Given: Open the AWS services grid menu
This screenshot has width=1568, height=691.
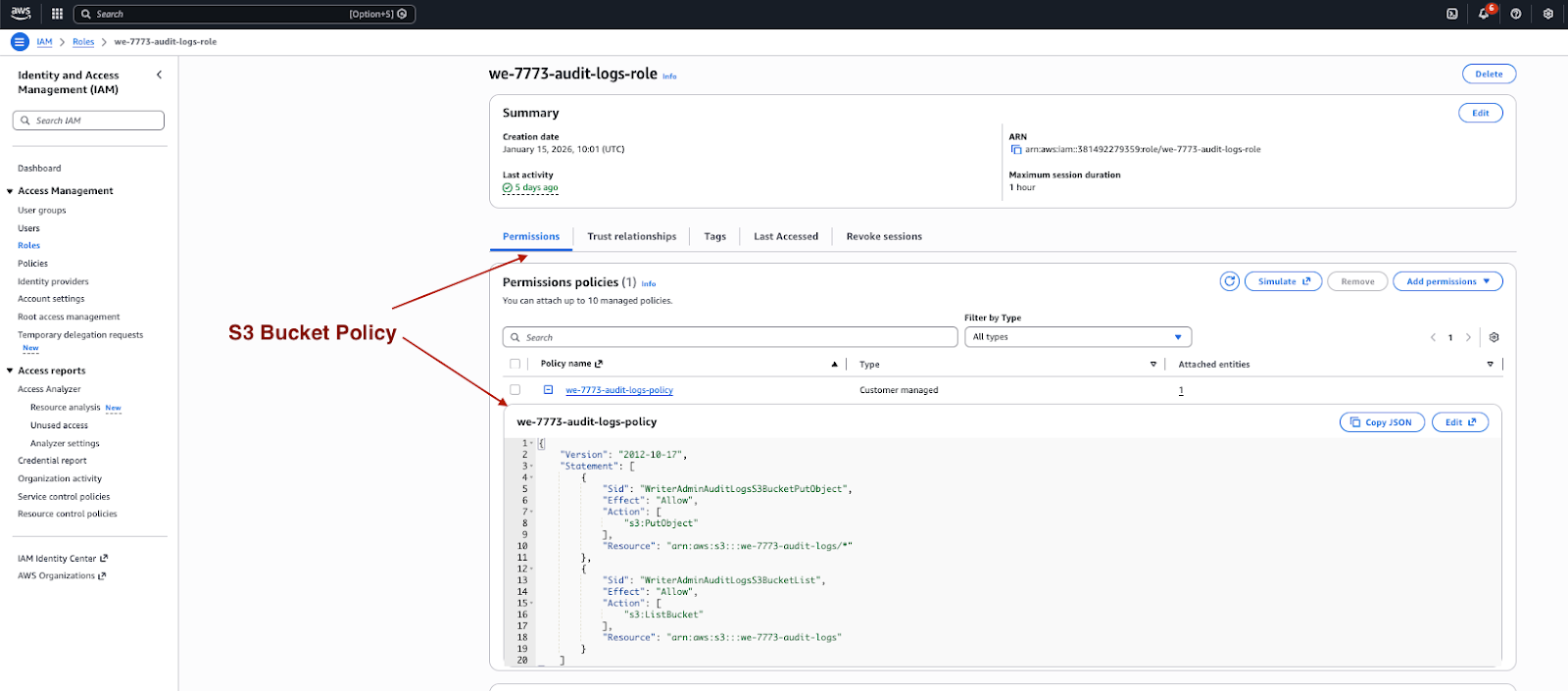Looking at the screenshot, I should (57, 14).
